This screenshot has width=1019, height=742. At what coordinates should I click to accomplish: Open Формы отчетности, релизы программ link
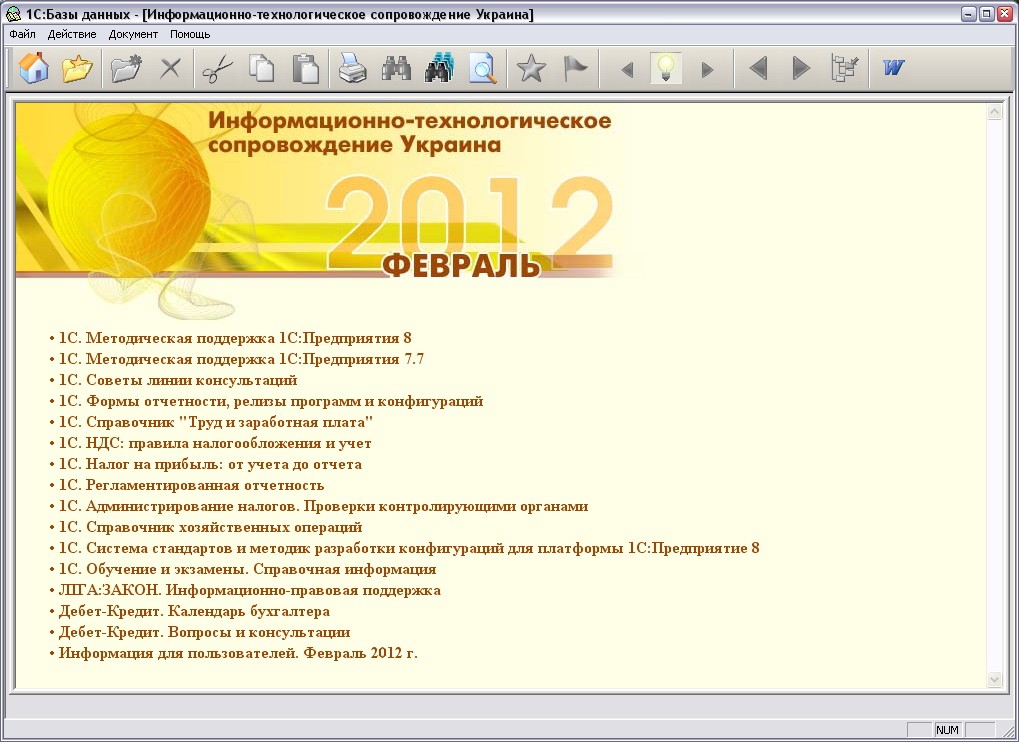271,401
